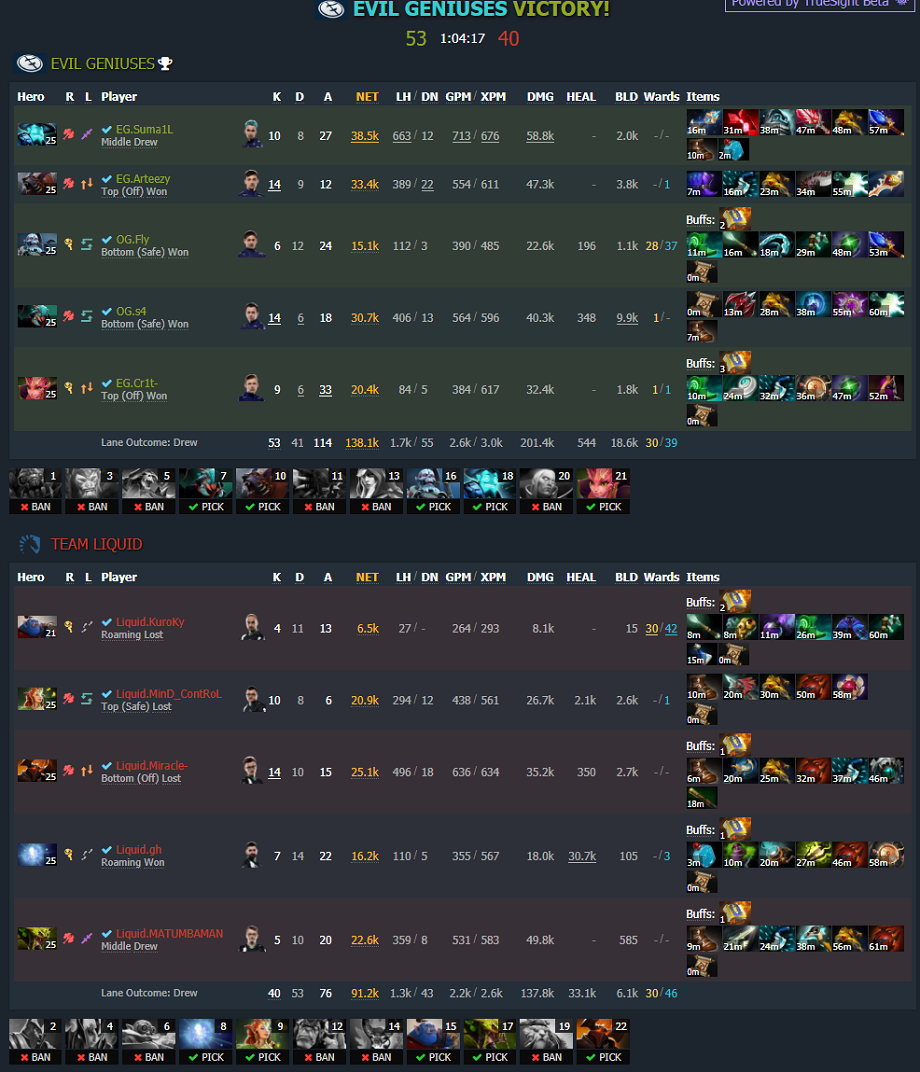
Task: Sort Team Liquid table by GPM
Action: [x=458, y=577]
